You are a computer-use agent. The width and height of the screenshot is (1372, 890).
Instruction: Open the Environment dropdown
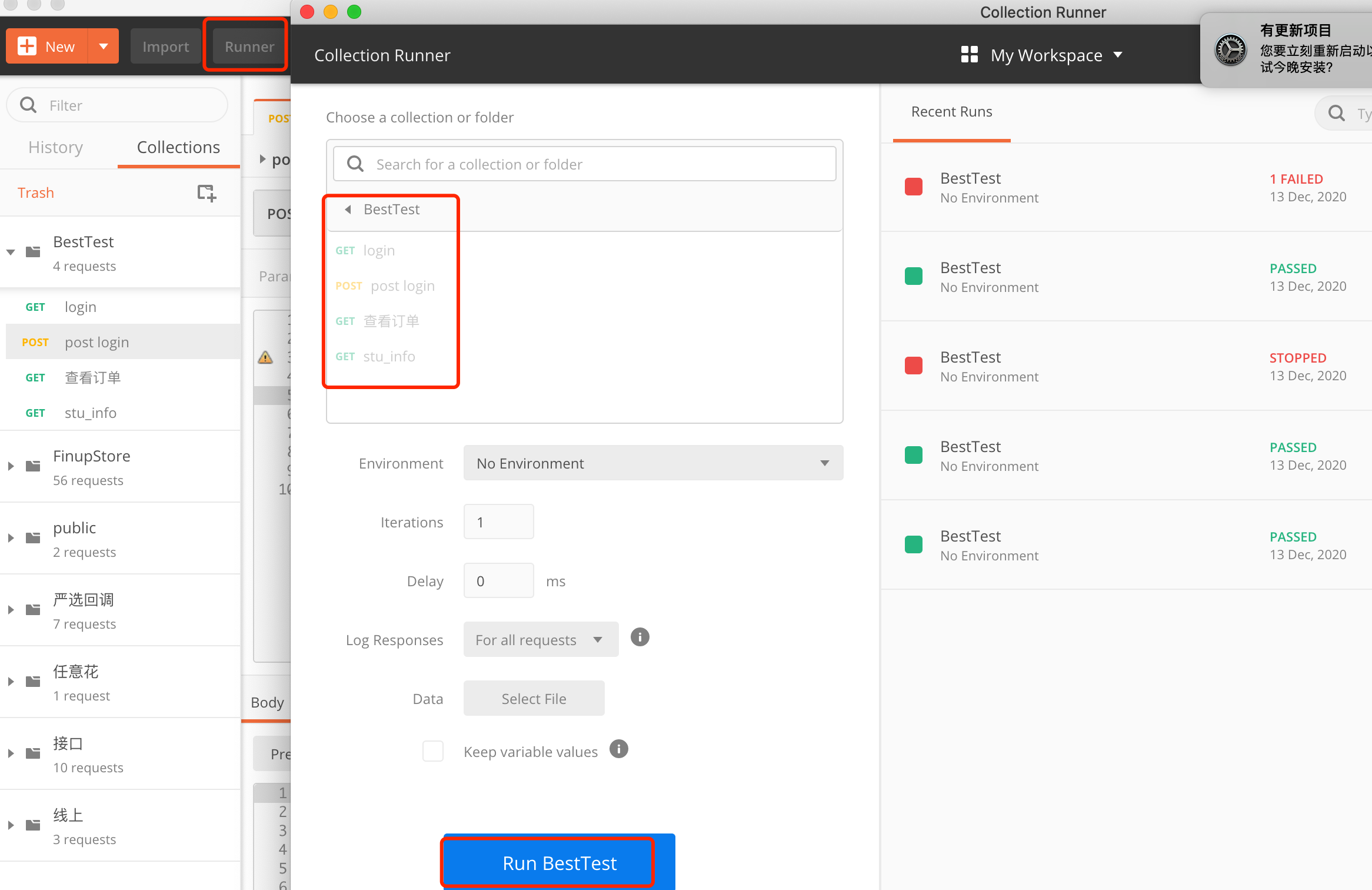(x=653, y=463)
